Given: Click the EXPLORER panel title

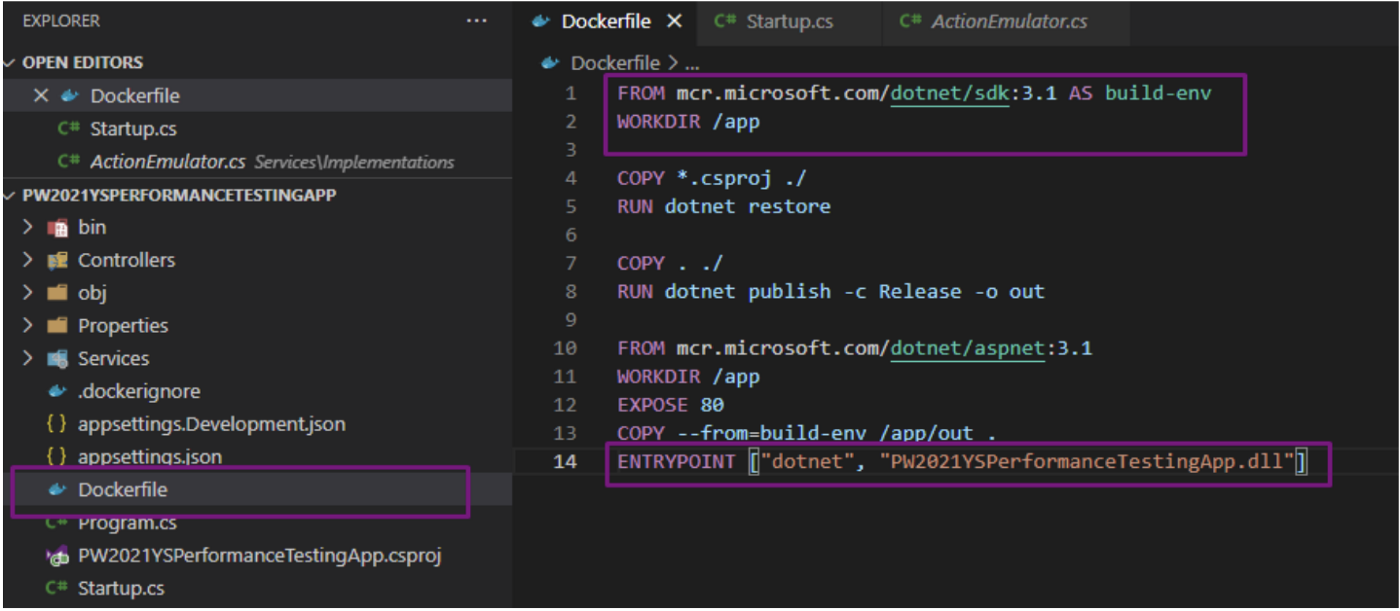Looking at the screenshot, I should click(x=61, y=21).
